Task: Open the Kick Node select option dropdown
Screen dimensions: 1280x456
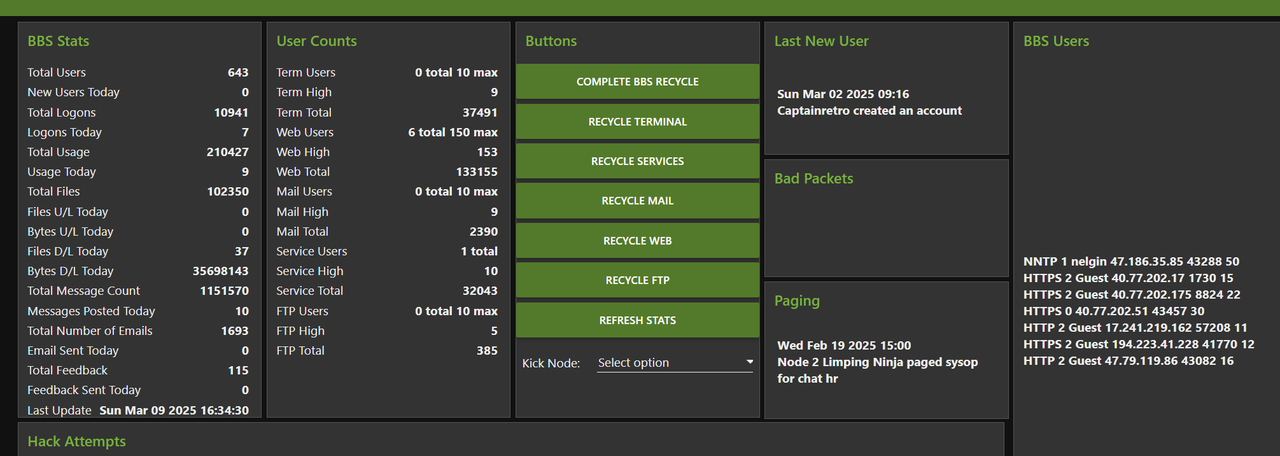Action: click(x=675, y=362)
